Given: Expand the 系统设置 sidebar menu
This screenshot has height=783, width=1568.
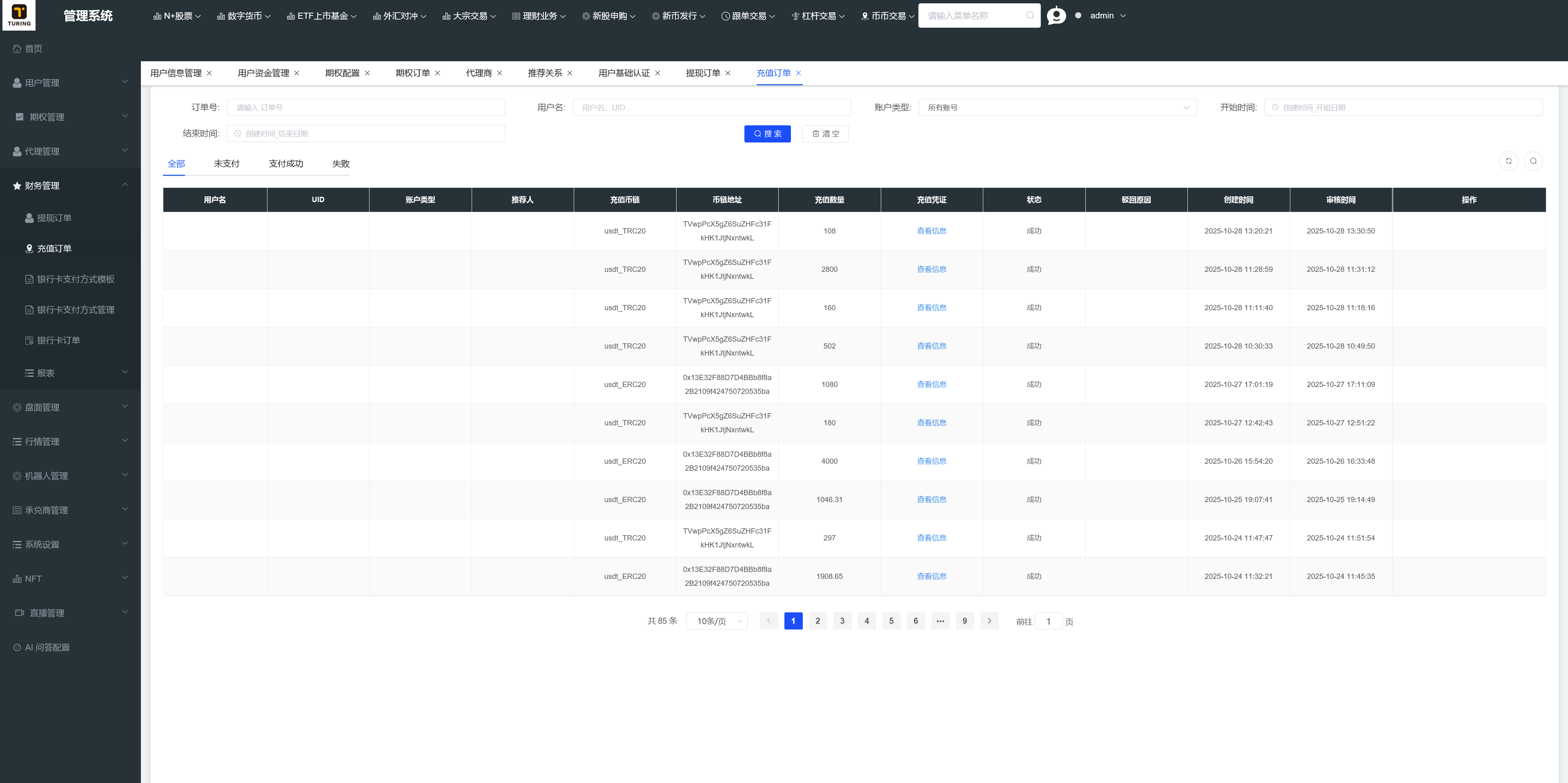Looking at the screenshot, I should click(70, 545).
